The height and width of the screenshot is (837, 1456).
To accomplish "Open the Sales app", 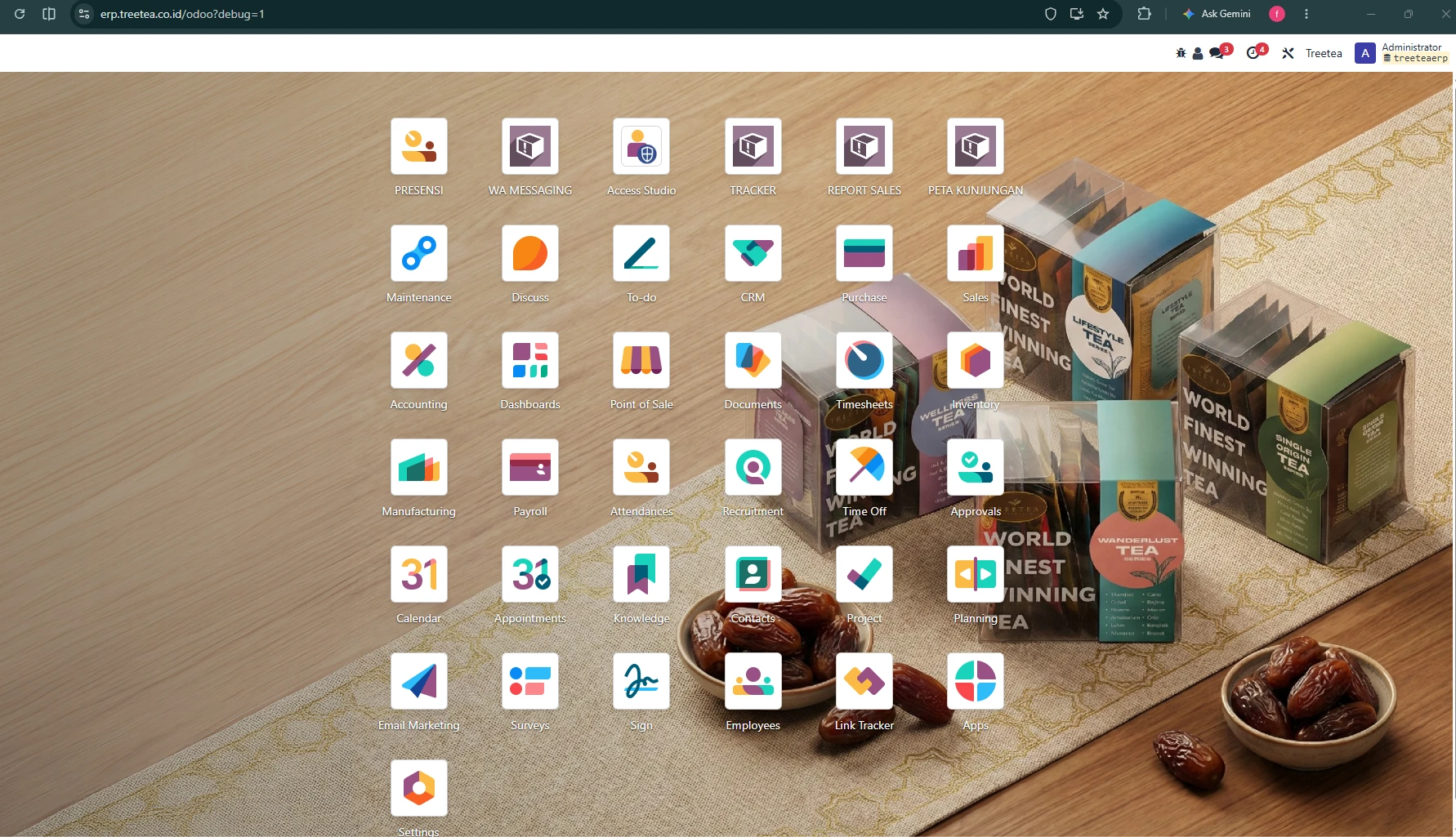I will tap(976, 253).
